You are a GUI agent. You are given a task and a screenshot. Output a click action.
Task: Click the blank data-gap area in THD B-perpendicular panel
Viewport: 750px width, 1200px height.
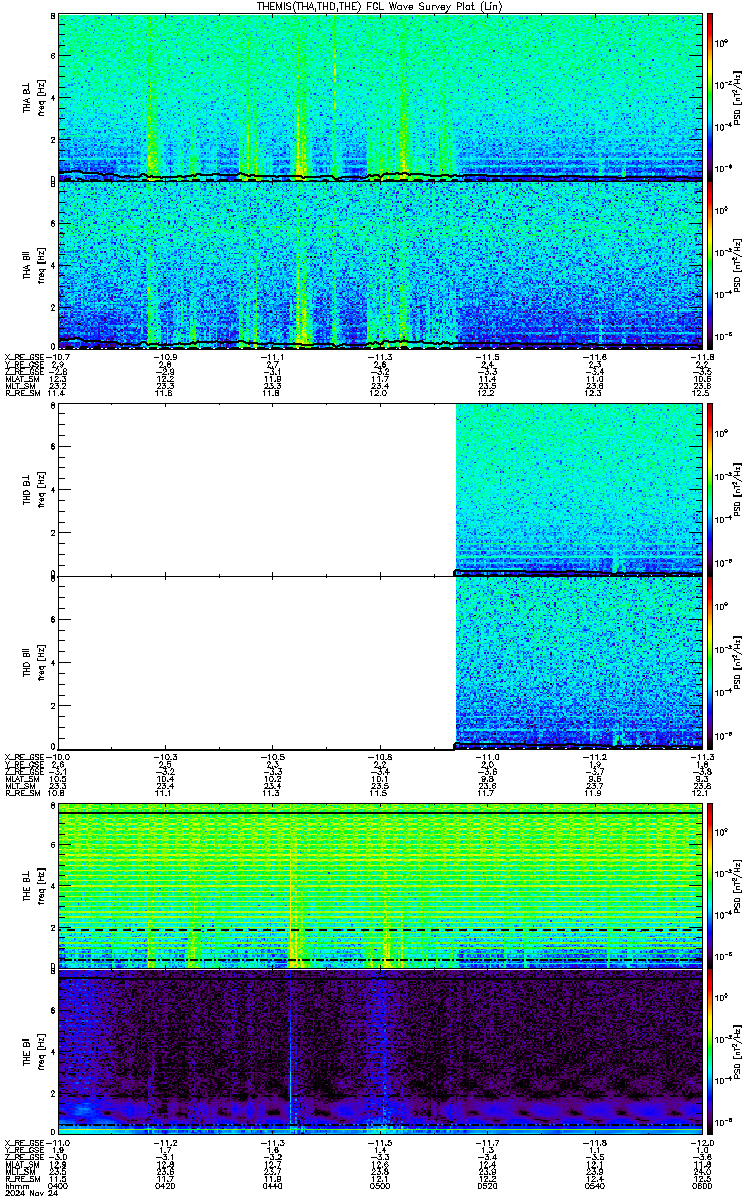click(257, 489)
